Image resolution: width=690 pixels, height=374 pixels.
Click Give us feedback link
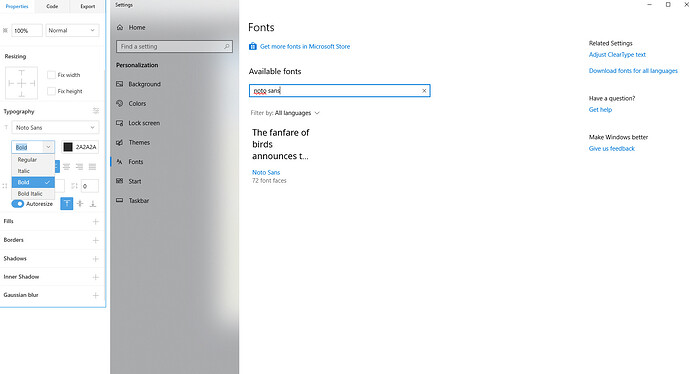coord(612,149)
